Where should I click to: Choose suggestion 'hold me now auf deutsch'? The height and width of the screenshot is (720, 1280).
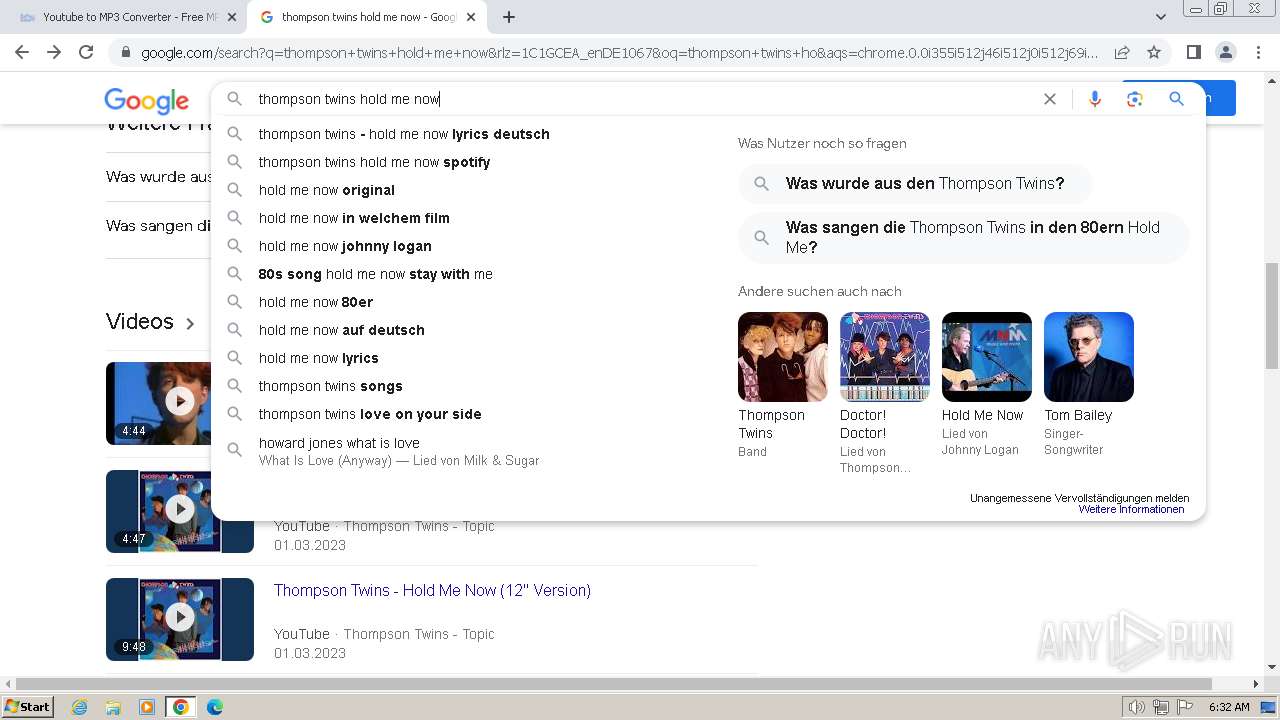pyautogui.click(x=341, y=330)
